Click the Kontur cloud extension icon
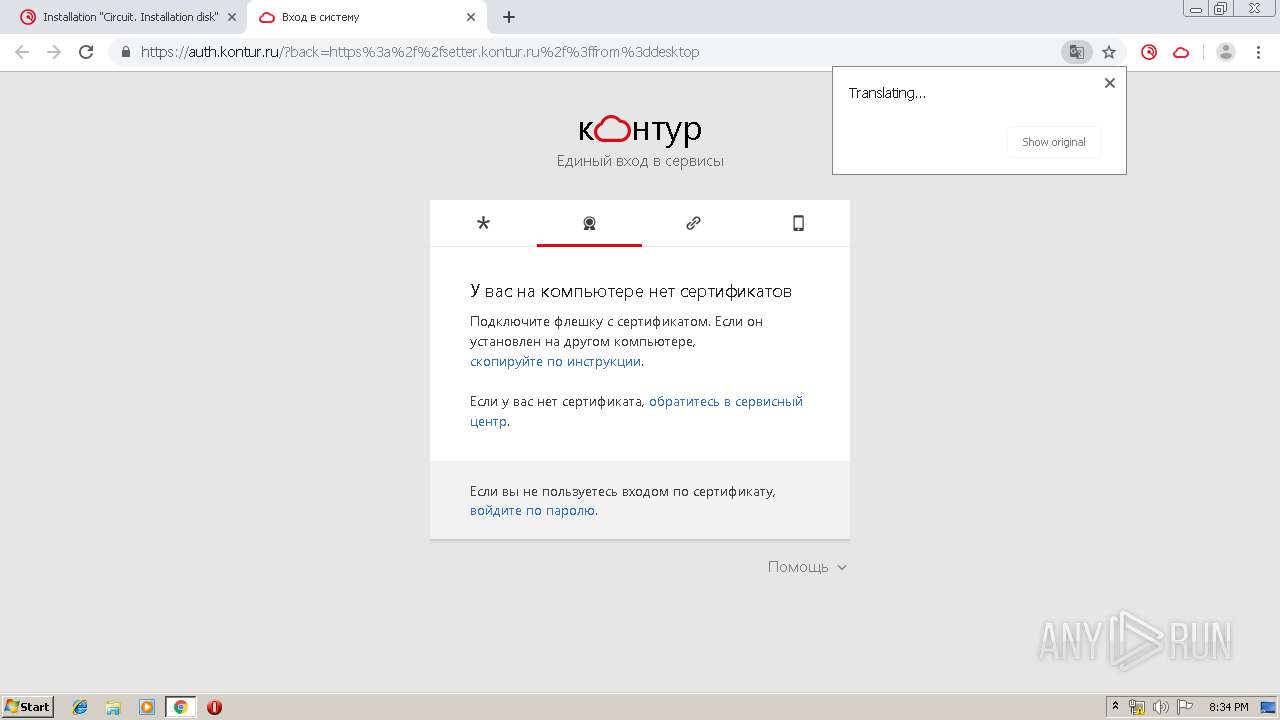This screenshot has width=1280, height=720. pyautogui.click(x=1181, y=52)
